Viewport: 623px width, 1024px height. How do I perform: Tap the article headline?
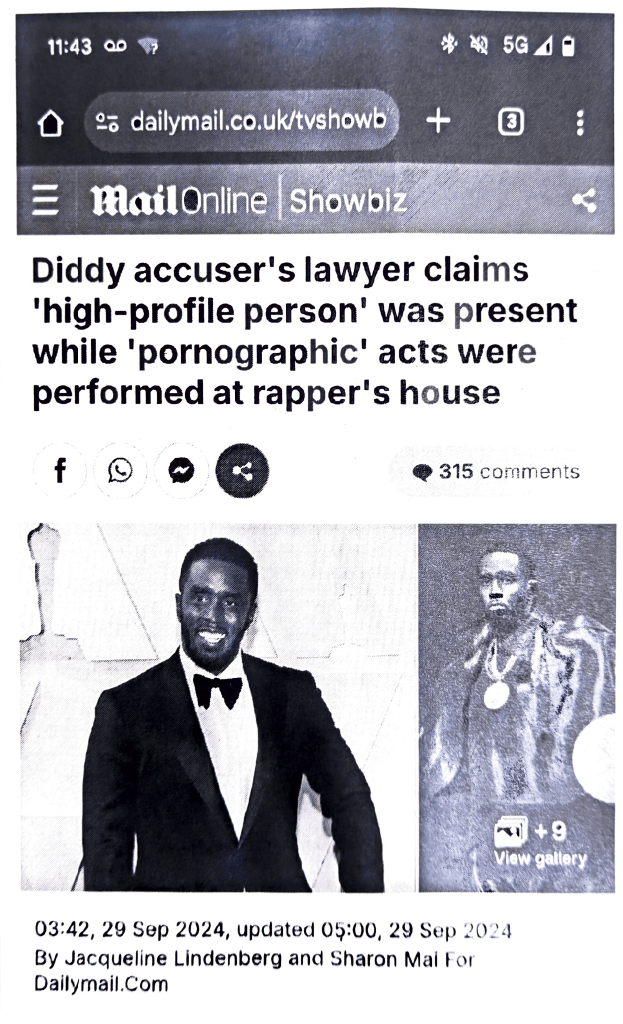click(x=304, y=331)
